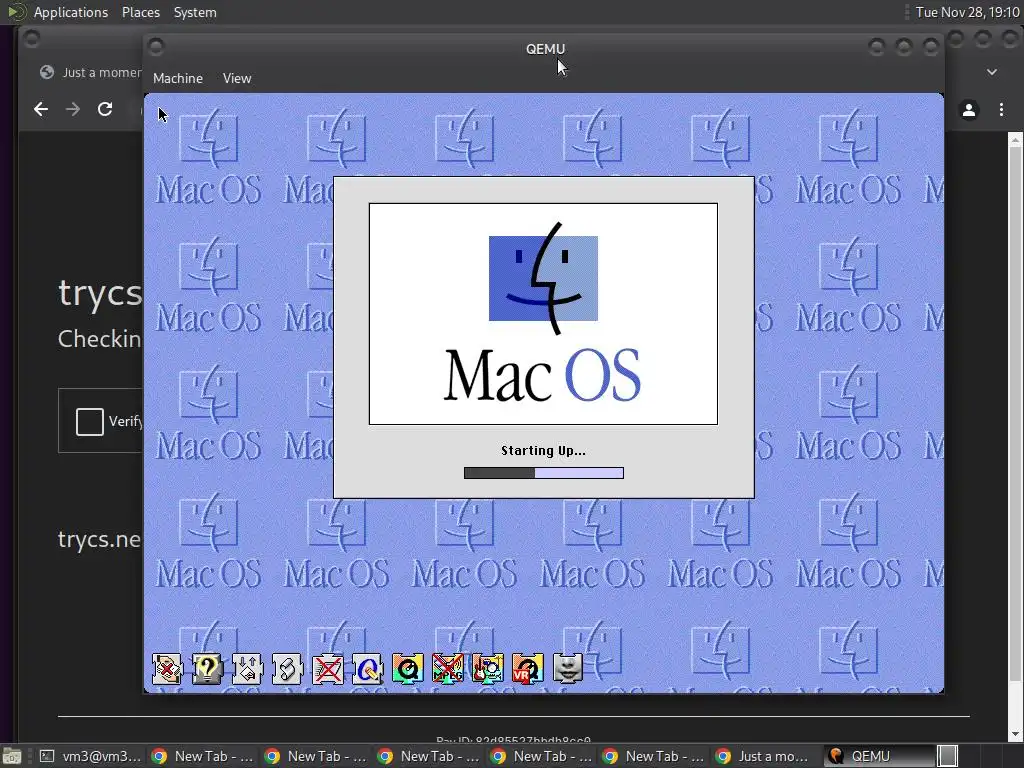Click the 'Mac OS' wordmark in startup dialog
The width and height of the screenshot is (1024, 768).
pyautogui.click(x=543, y=375)
